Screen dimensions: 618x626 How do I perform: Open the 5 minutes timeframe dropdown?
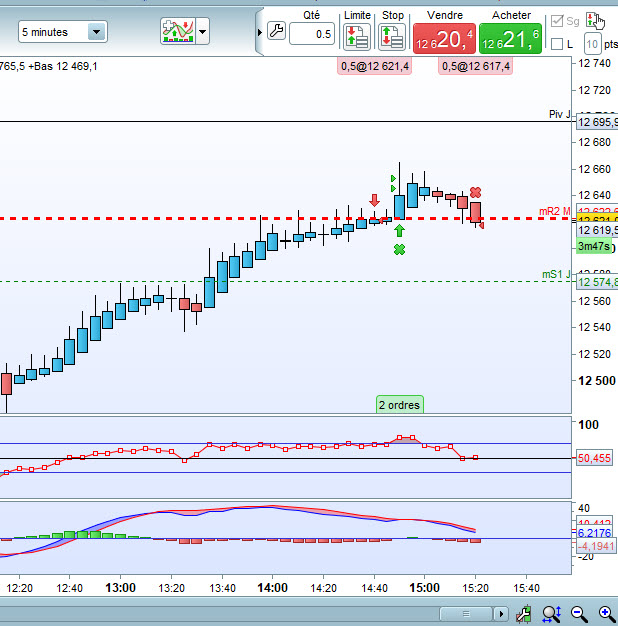(62, 32)
